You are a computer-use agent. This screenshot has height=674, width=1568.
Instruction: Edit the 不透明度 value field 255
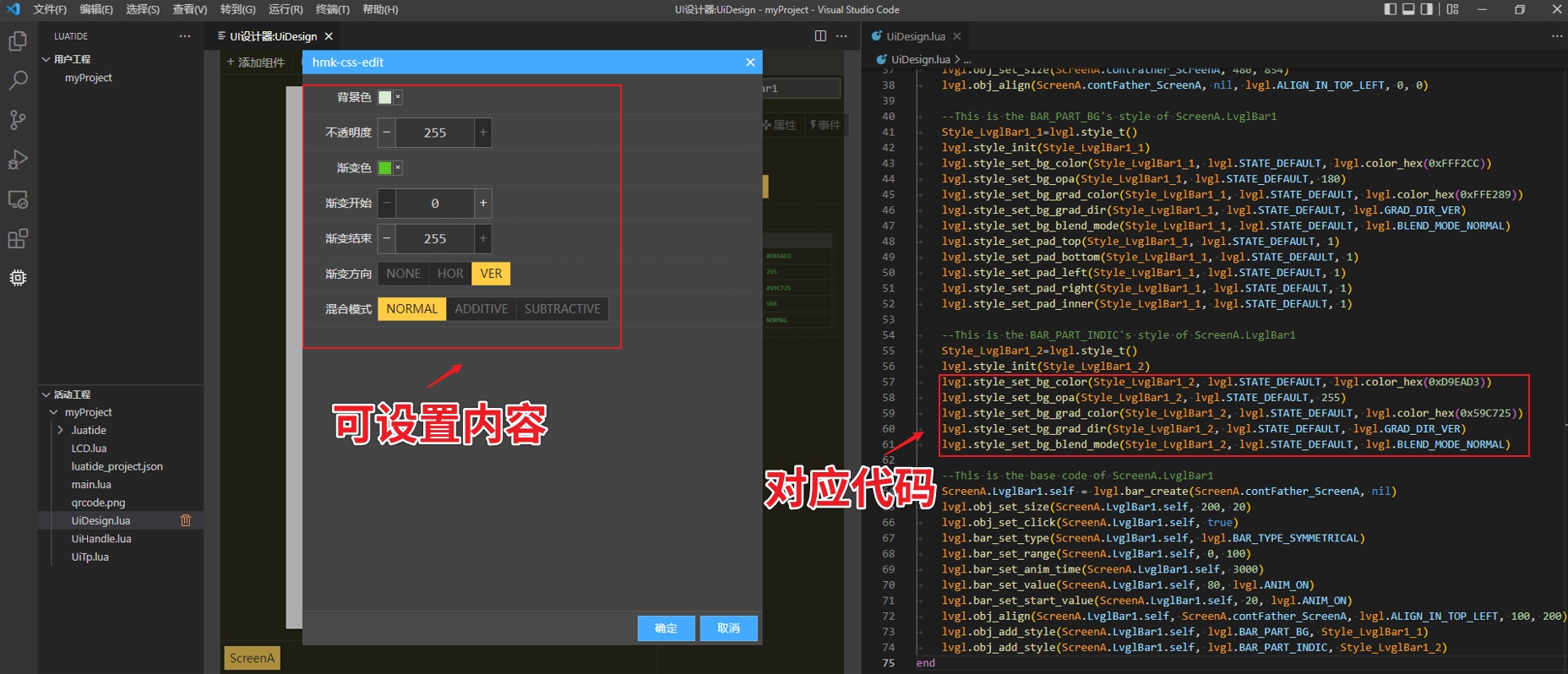click(x=435, y=133)
